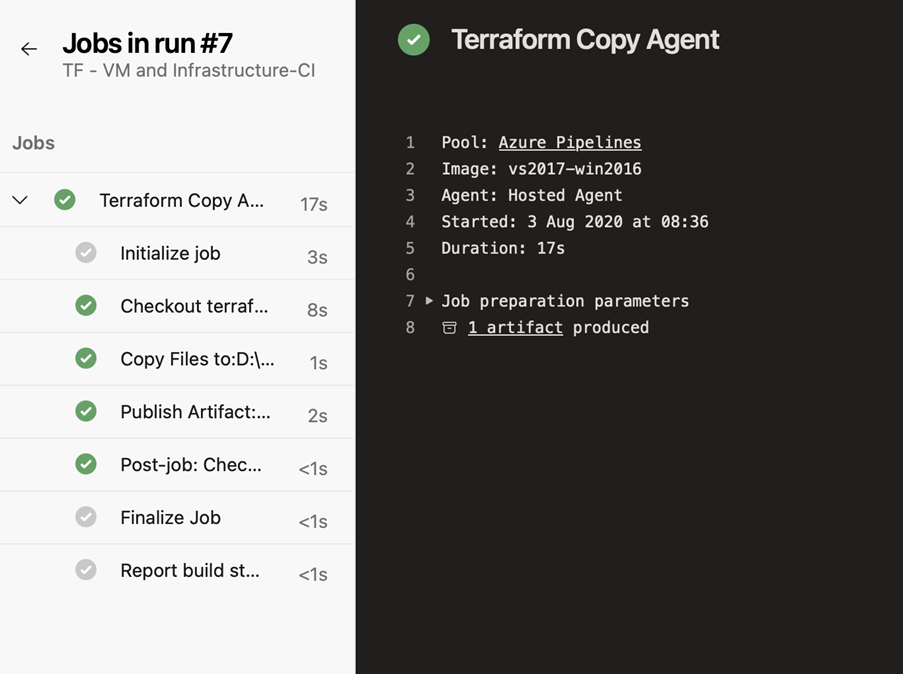Screen dimensions: 903x674
Task: Open the Initialize job step log
Action: click(x=177, y=253)
